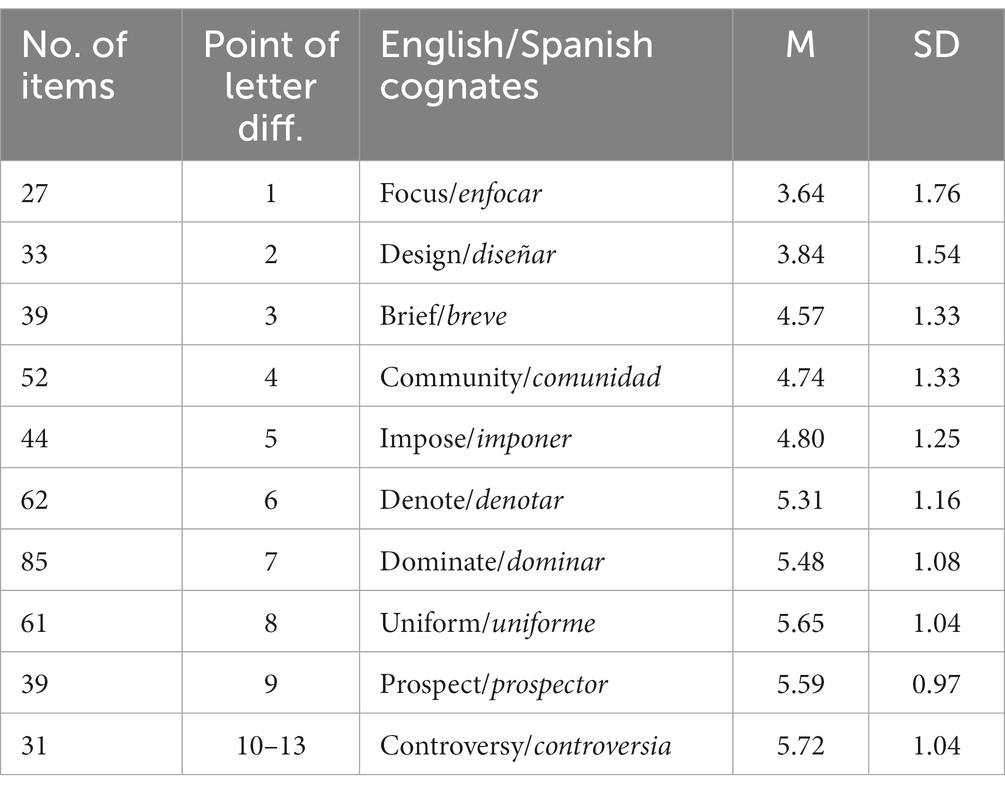Click the mean value 5.72
Screen dimensions: 1005x791
pyautogui.click(x=801, y=745)
